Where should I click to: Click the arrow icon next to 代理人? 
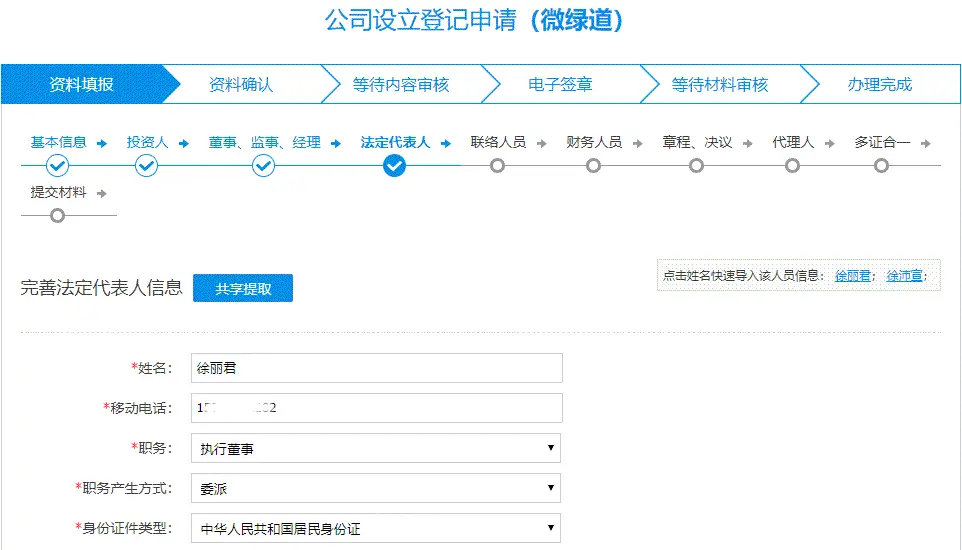(x=829, y=144)
